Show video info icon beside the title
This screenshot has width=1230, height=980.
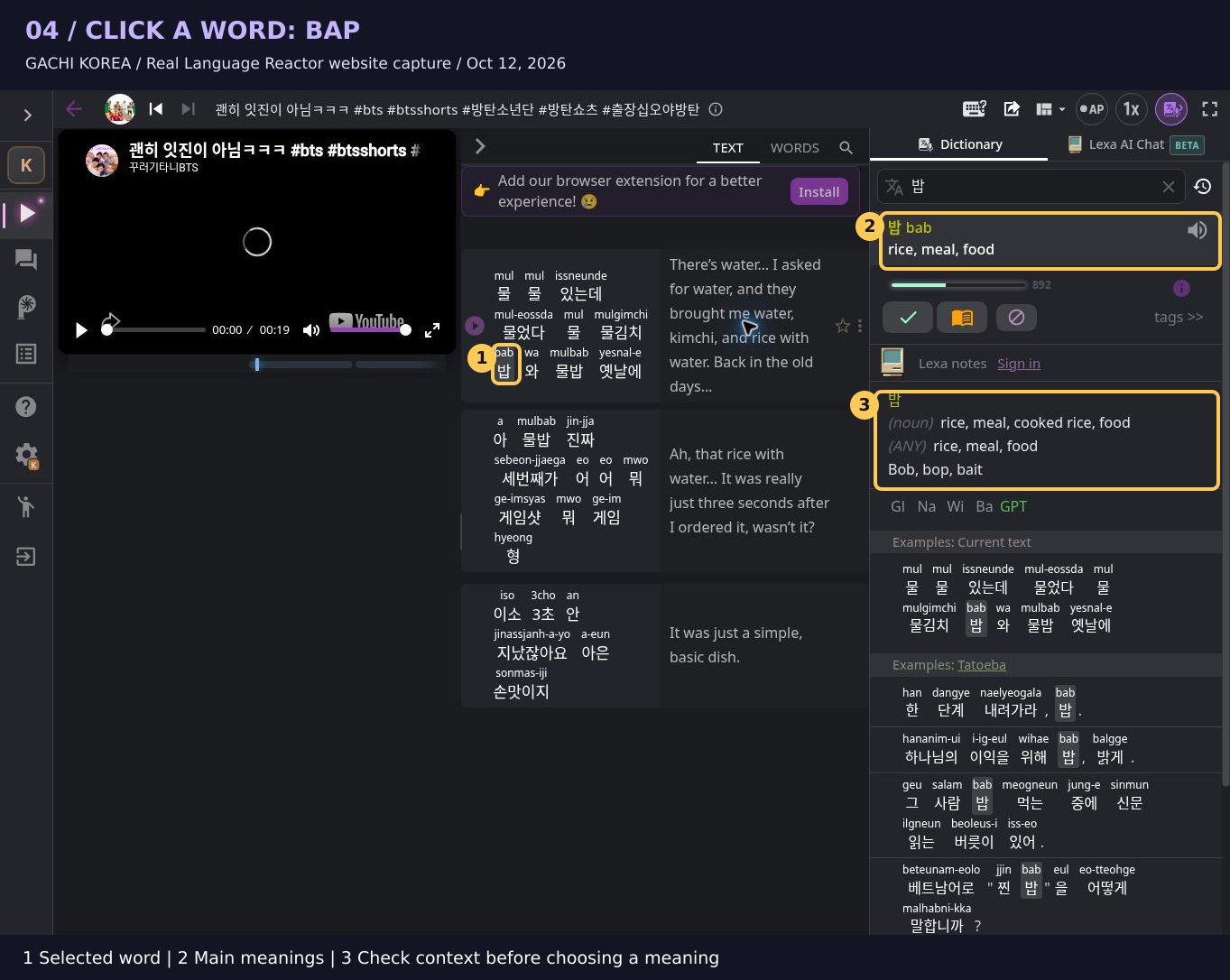coord(716,109)
